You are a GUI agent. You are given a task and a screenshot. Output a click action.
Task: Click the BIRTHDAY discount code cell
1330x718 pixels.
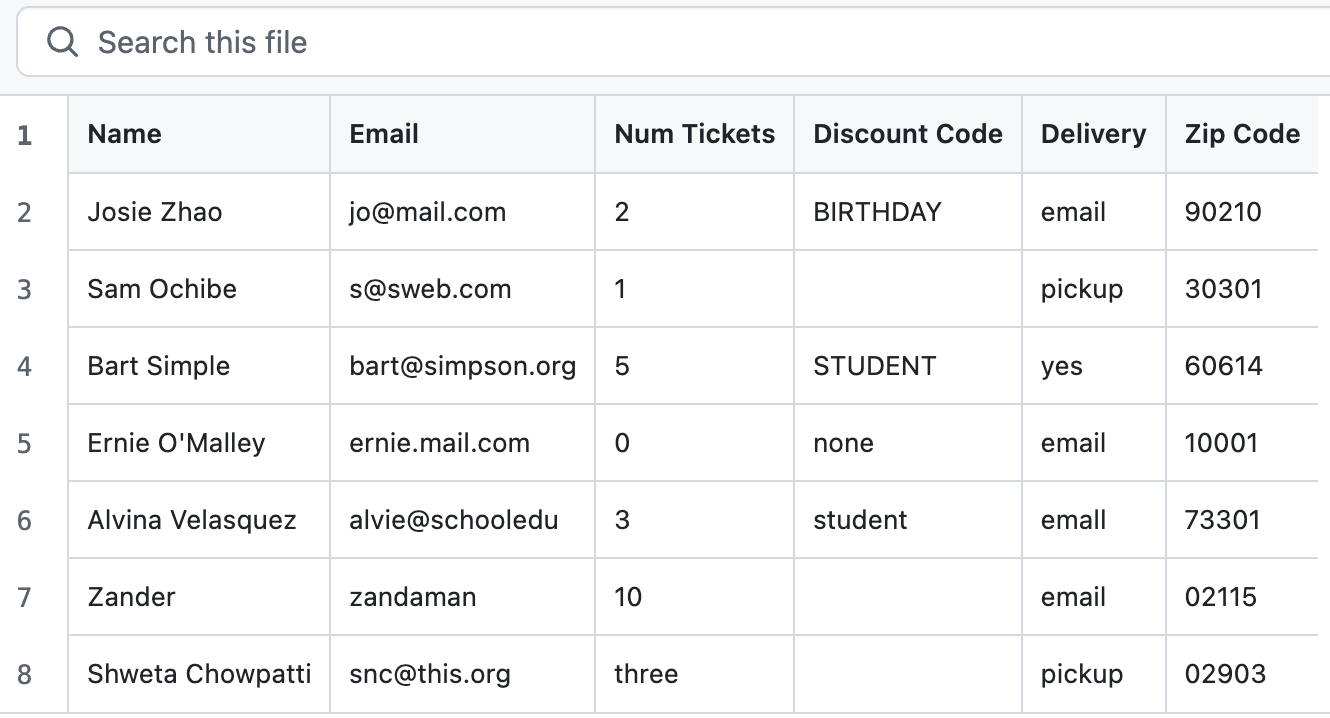tap(908, 212)
